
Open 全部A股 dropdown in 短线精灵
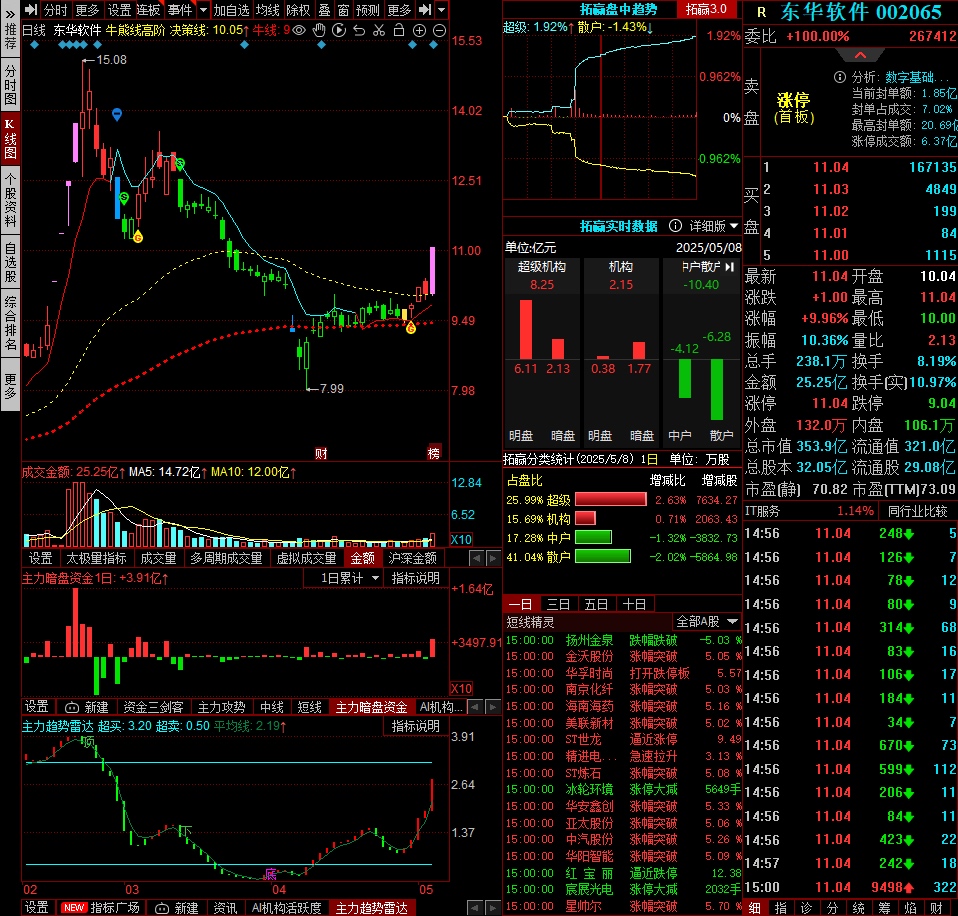tap(706, 622)
